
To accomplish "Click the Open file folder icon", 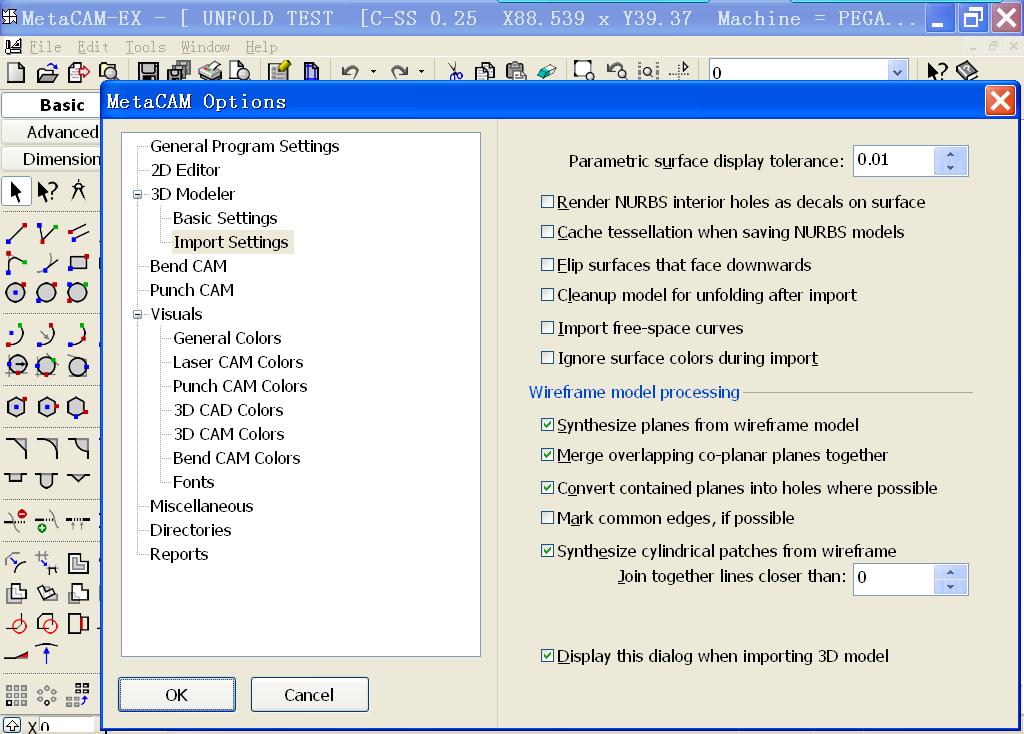I will tap(47, 72).
